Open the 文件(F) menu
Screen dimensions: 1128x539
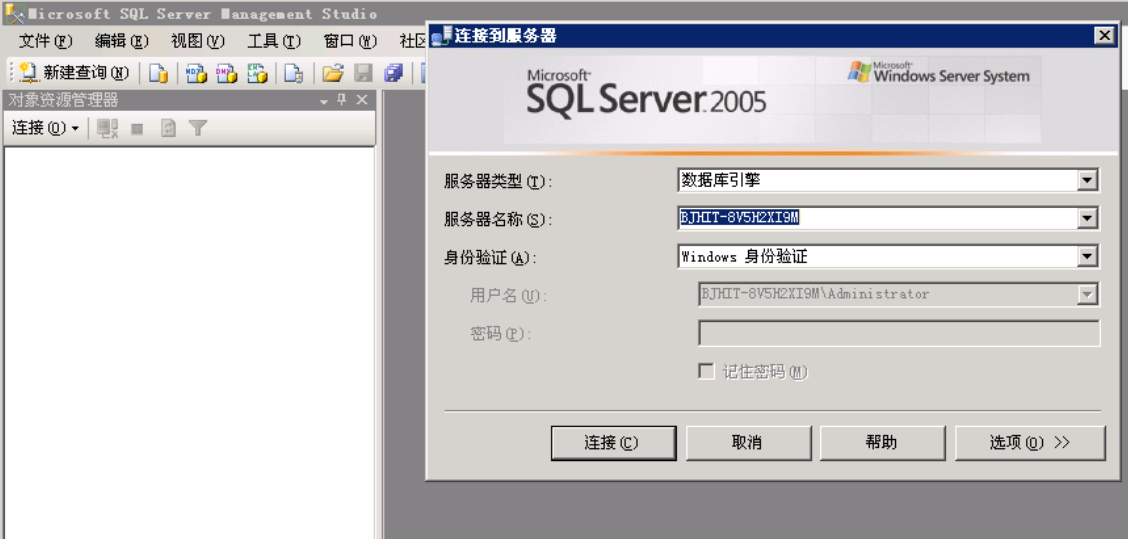[45, 41]
